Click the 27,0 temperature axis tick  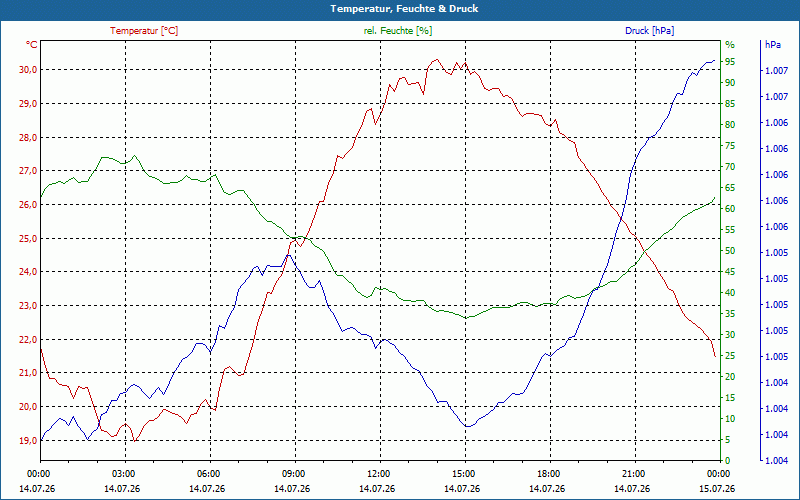[x=29, y=171]
